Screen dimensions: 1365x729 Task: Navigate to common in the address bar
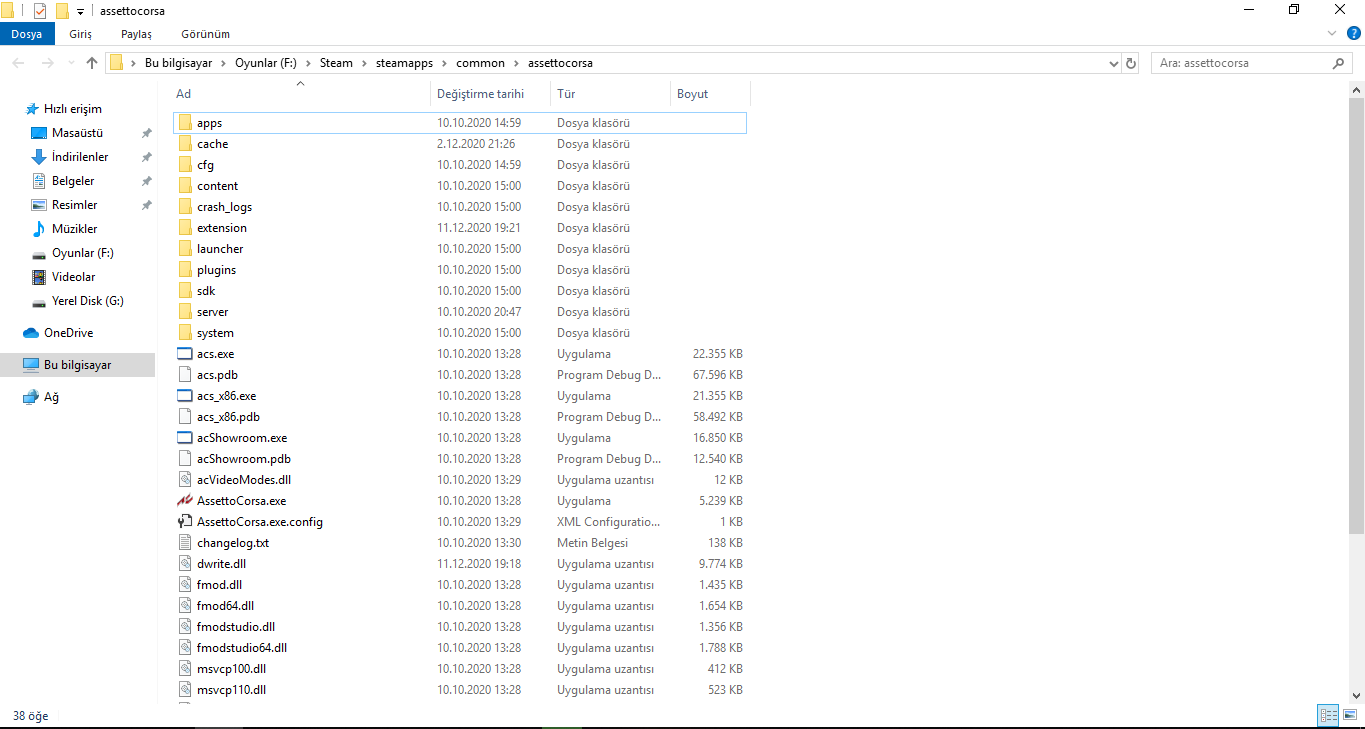[480, 63]
